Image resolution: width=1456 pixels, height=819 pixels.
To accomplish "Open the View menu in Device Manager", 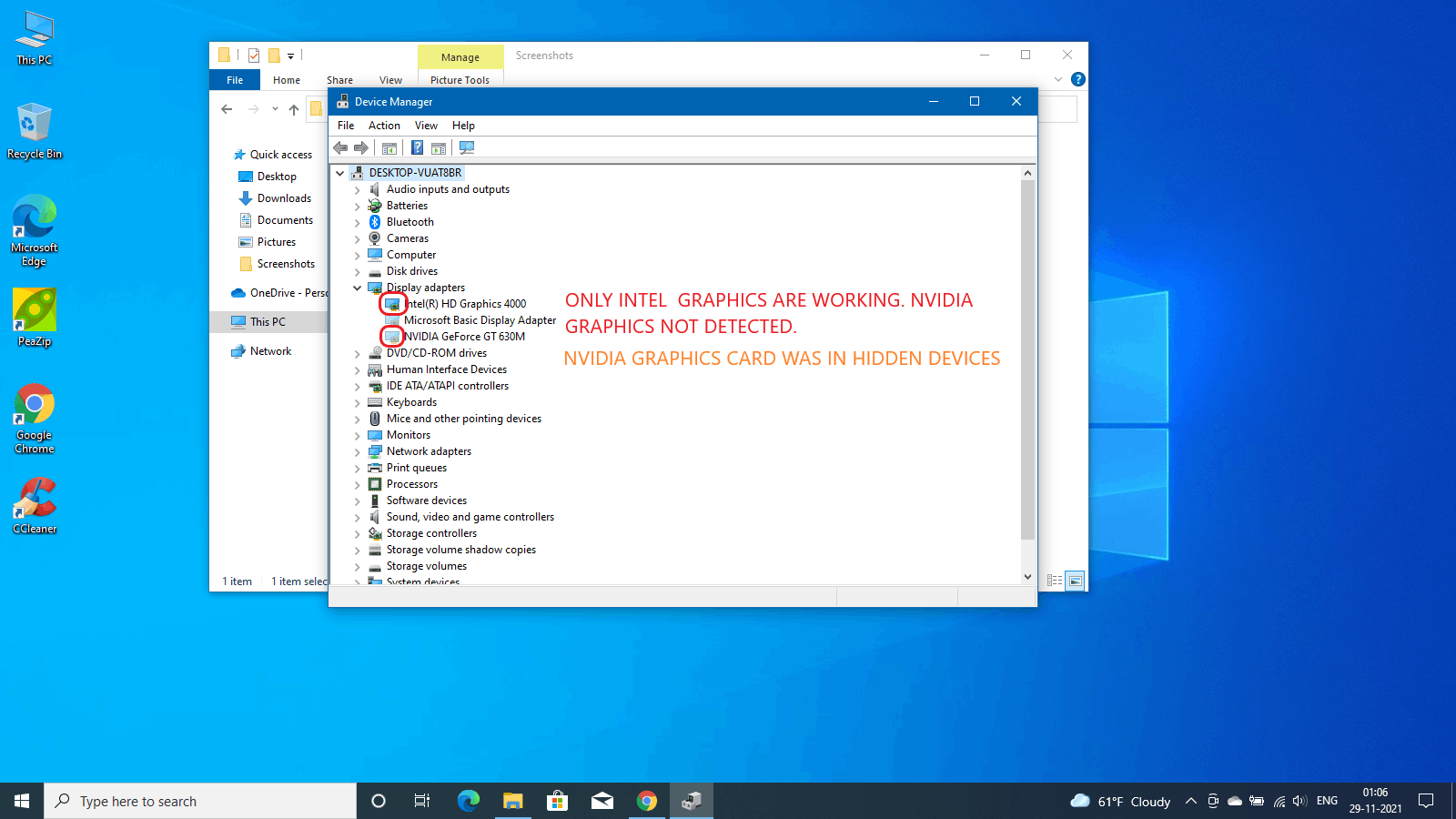I will [x=426, y=126].
